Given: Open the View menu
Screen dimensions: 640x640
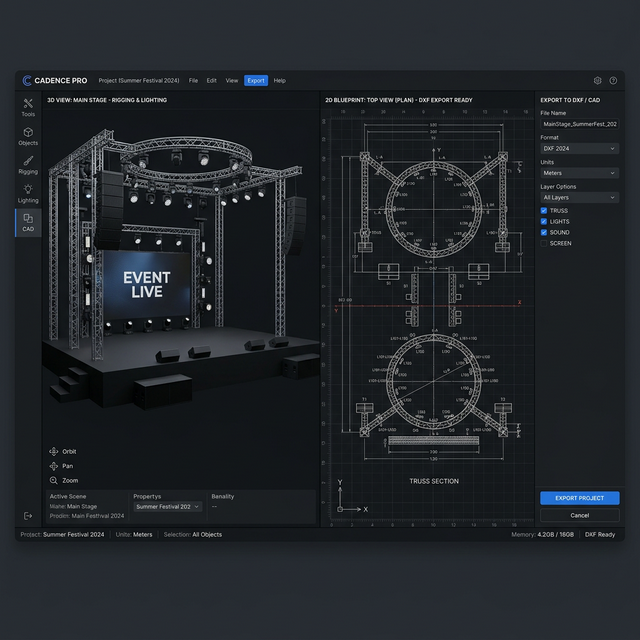Looking at the screenshot, I should point(232,80).
